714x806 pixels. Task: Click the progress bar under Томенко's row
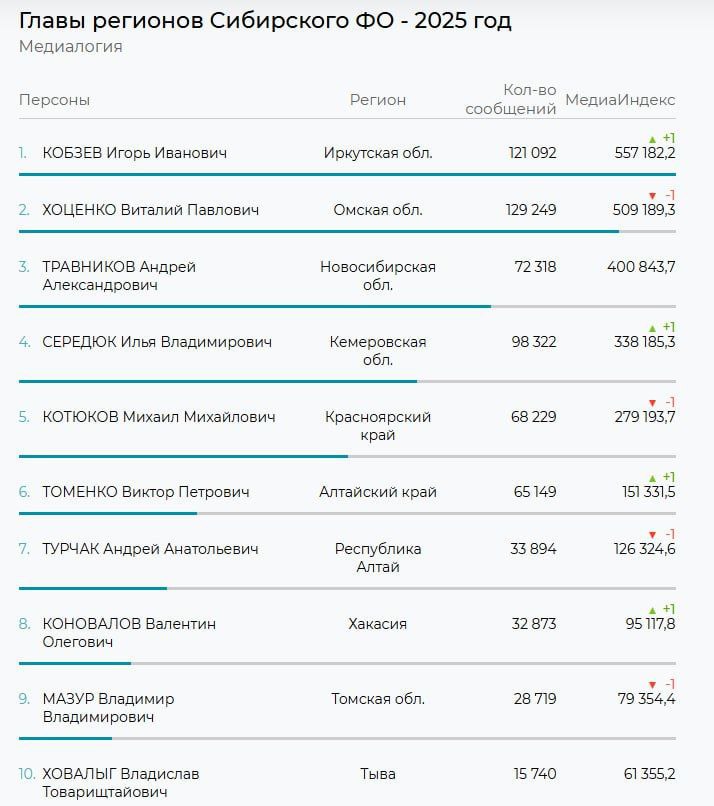(108, 514)
